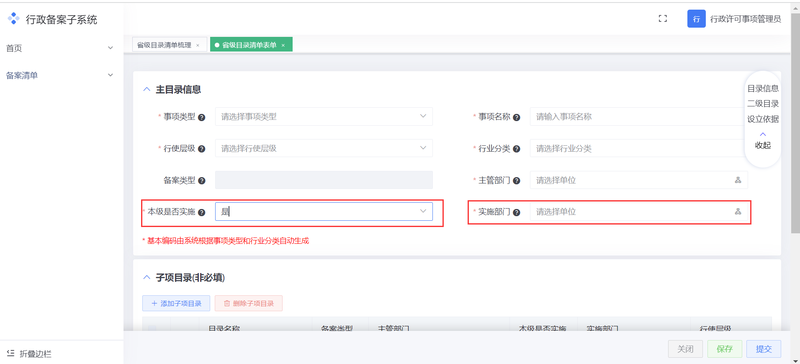Close the 省级目录清单表单 tab
The width and height of the screenshot is (800, 364).
[283, 45]
